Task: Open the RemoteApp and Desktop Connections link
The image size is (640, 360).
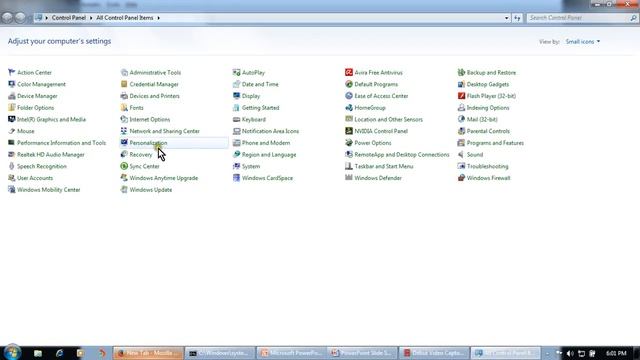Action: coord(402,155)
